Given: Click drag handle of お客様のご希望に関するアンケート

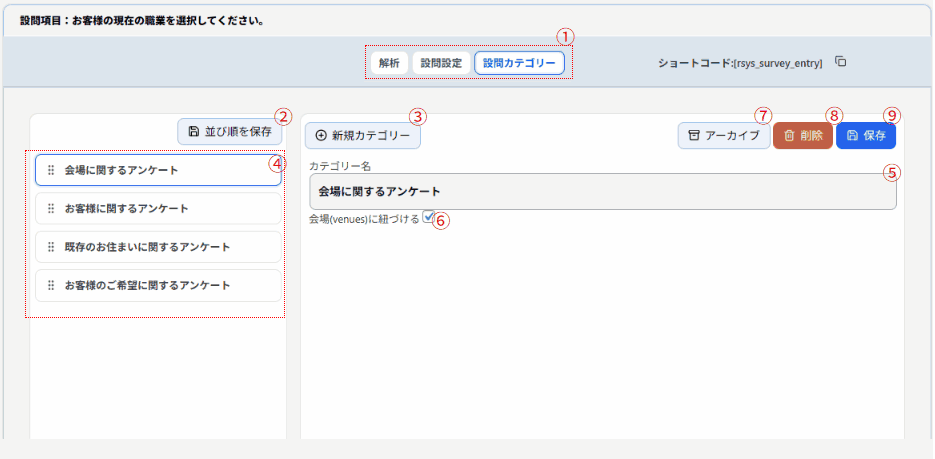Looking at the screenshot, I should tap(51, 285).
